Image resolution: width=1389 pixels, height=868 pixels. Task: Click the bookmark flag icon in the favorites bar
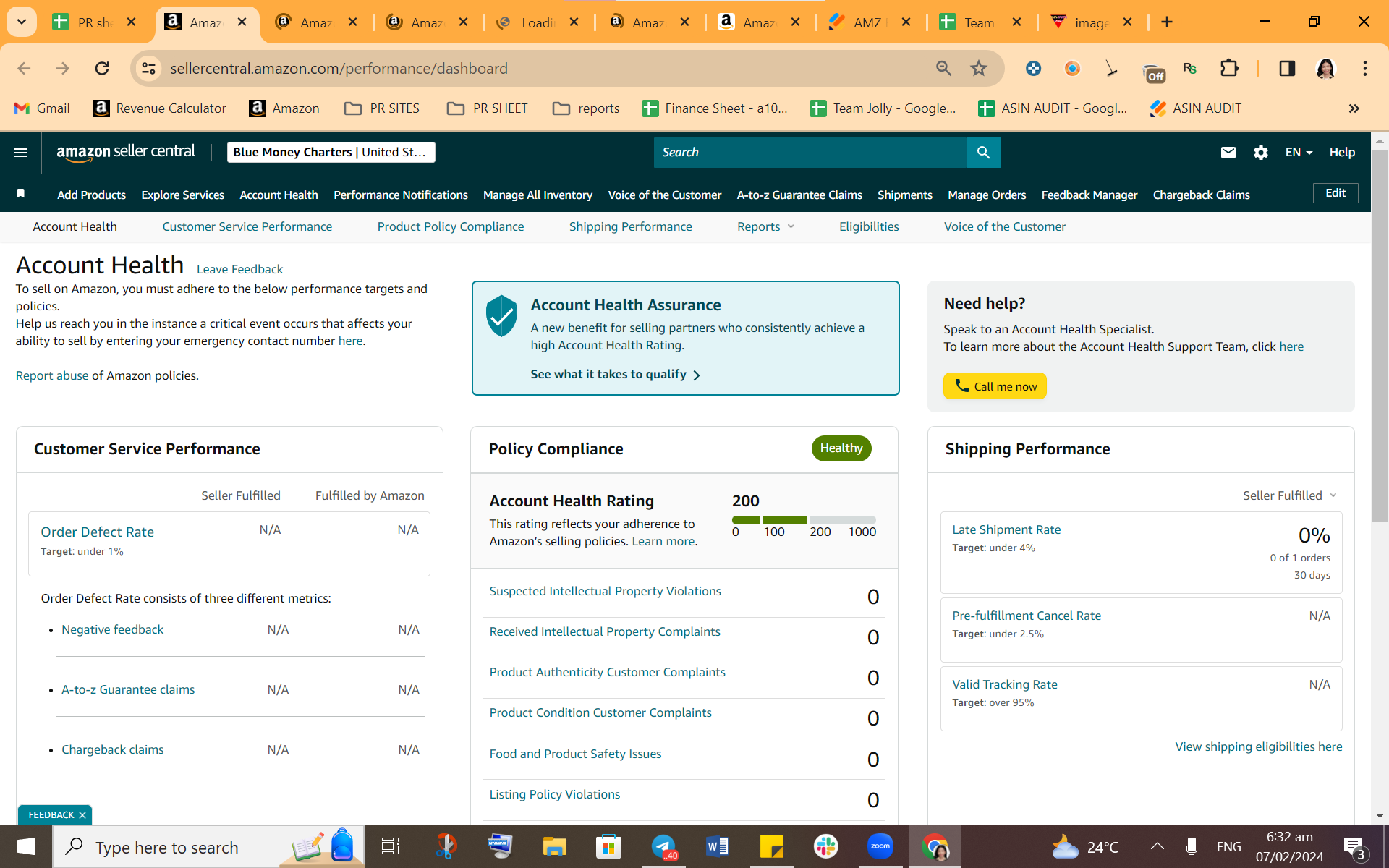[x=21, y=194]
